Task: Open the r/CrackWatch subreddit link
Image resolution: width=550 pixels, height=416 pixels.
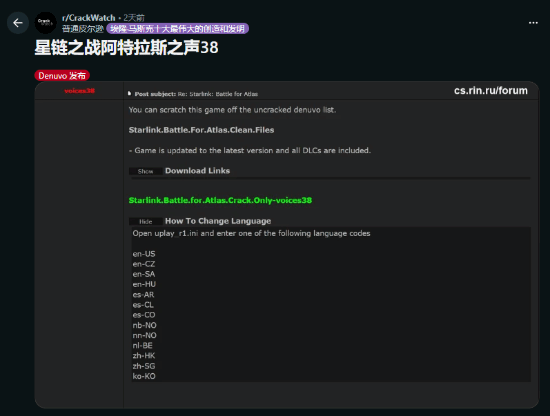Action: (88, 18)
